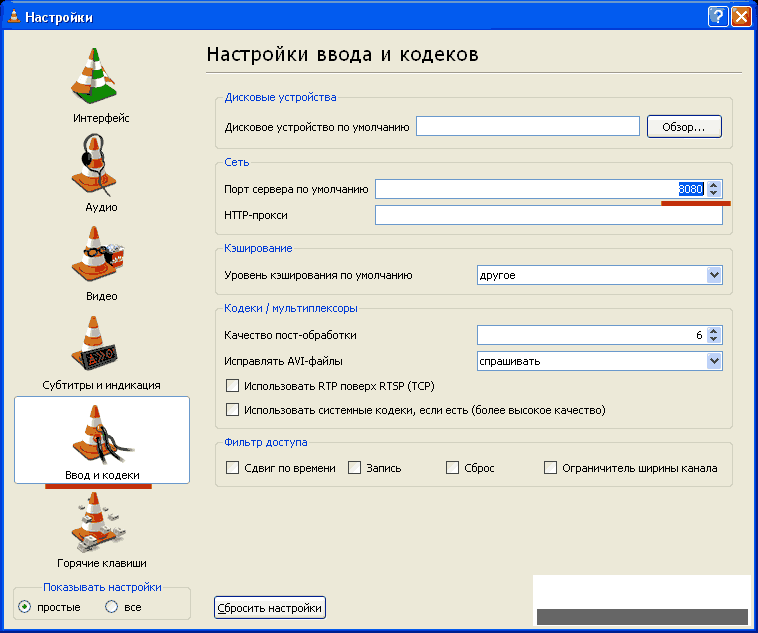Open the Интерфейс settings cone icon
The image size is (758, 633).
(x=94, y=75)
